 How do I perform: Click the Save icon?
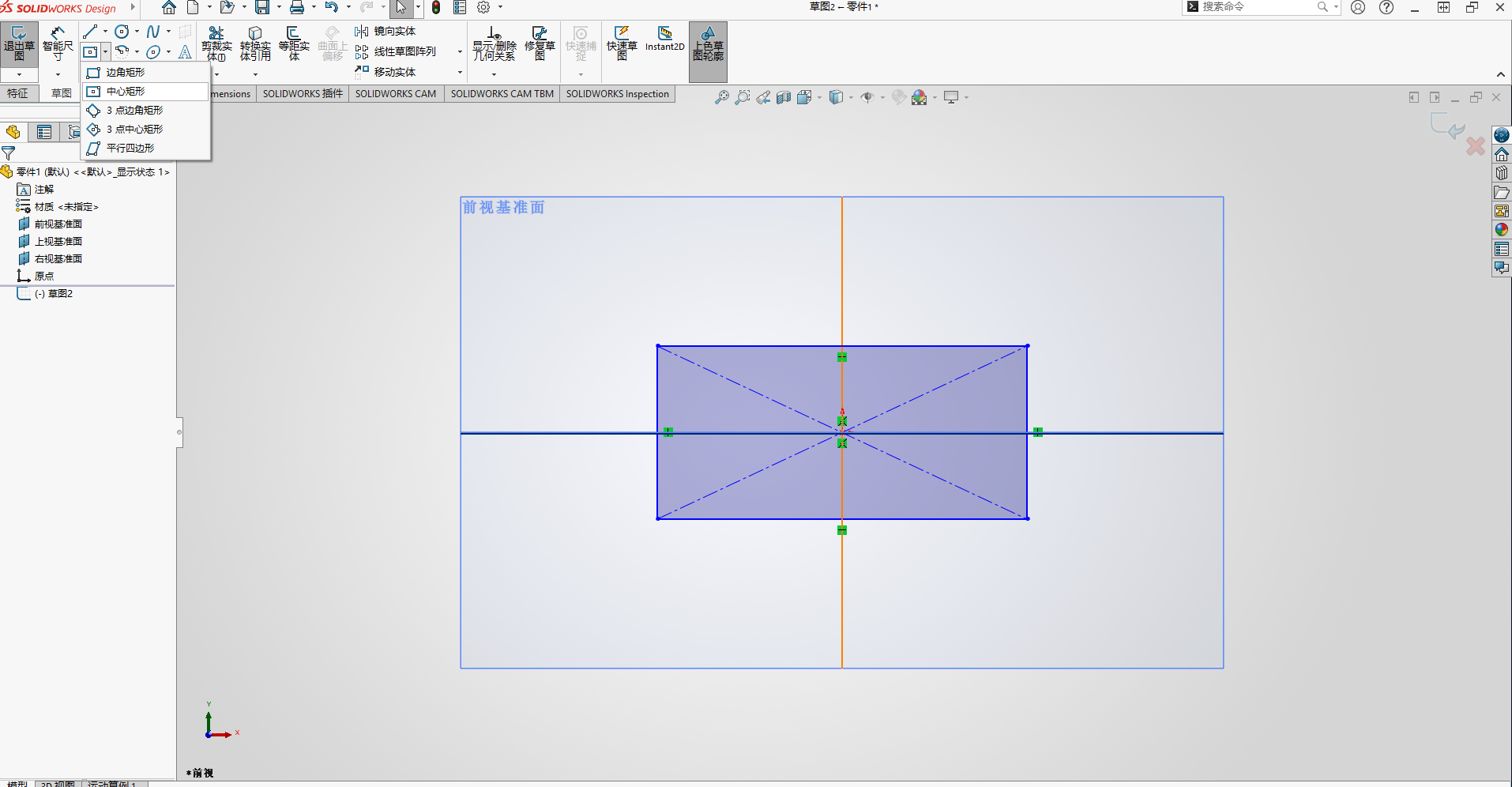[x=262, y=7]
